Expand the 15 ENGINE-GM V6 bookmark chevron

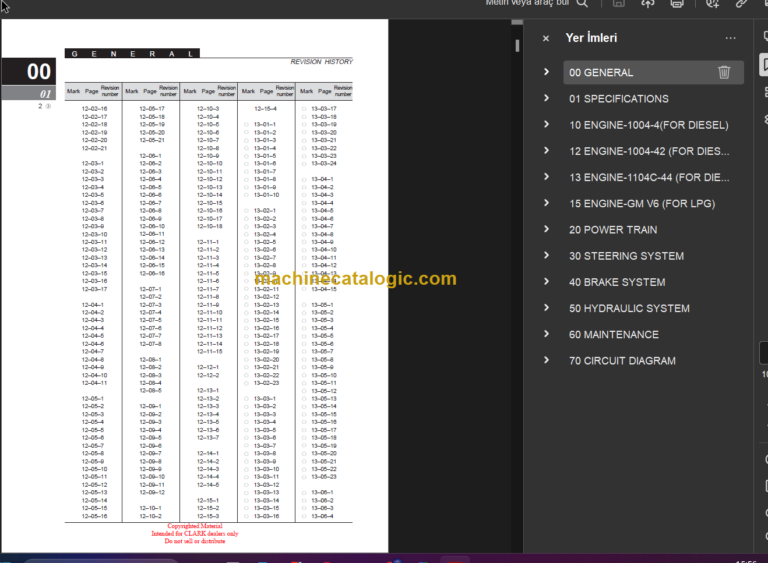(x=546, y=203)
